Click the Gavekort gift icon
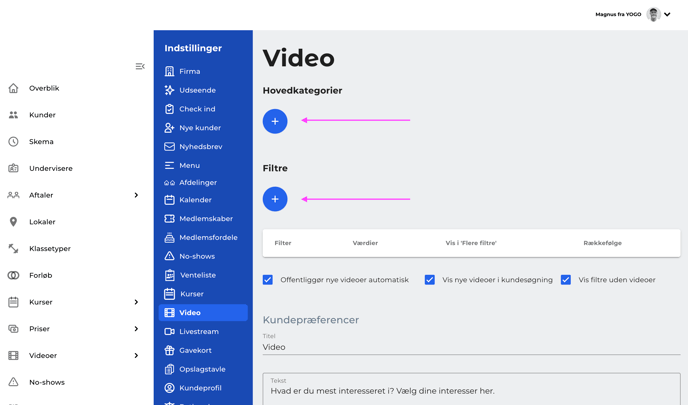This screenshot has height=405, width=688. point(169,350)
